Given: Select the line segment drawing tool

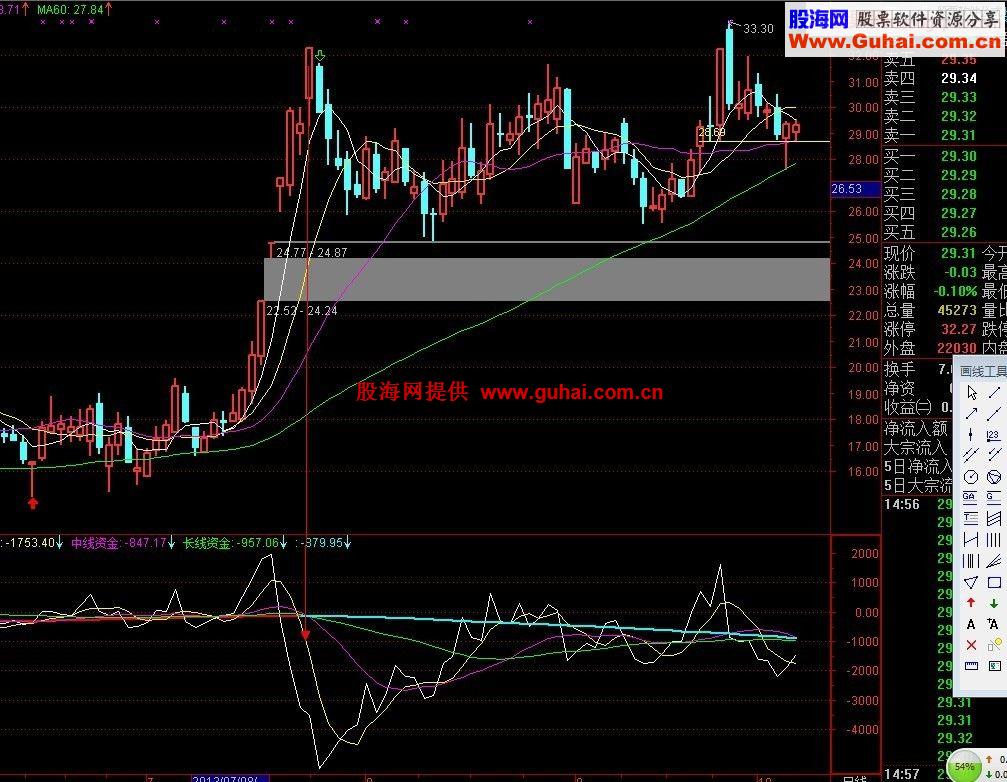Looking at the screenshot, I should tap(994, 392).
